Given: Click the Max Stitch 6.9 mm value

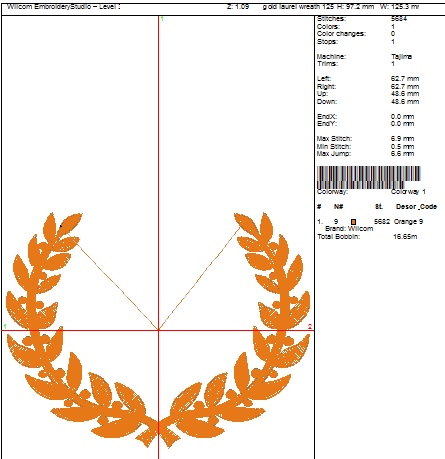Looking at the screenshot, I should pos(403,139).
